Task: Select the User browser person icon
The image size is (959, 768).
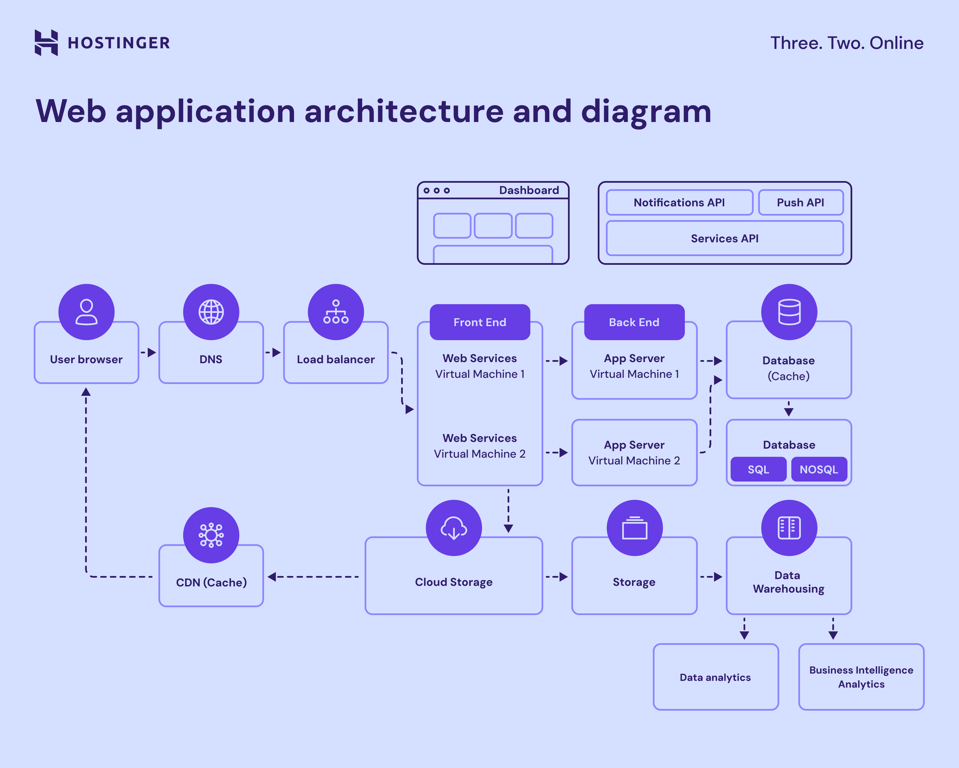Action: pos(86,310)
